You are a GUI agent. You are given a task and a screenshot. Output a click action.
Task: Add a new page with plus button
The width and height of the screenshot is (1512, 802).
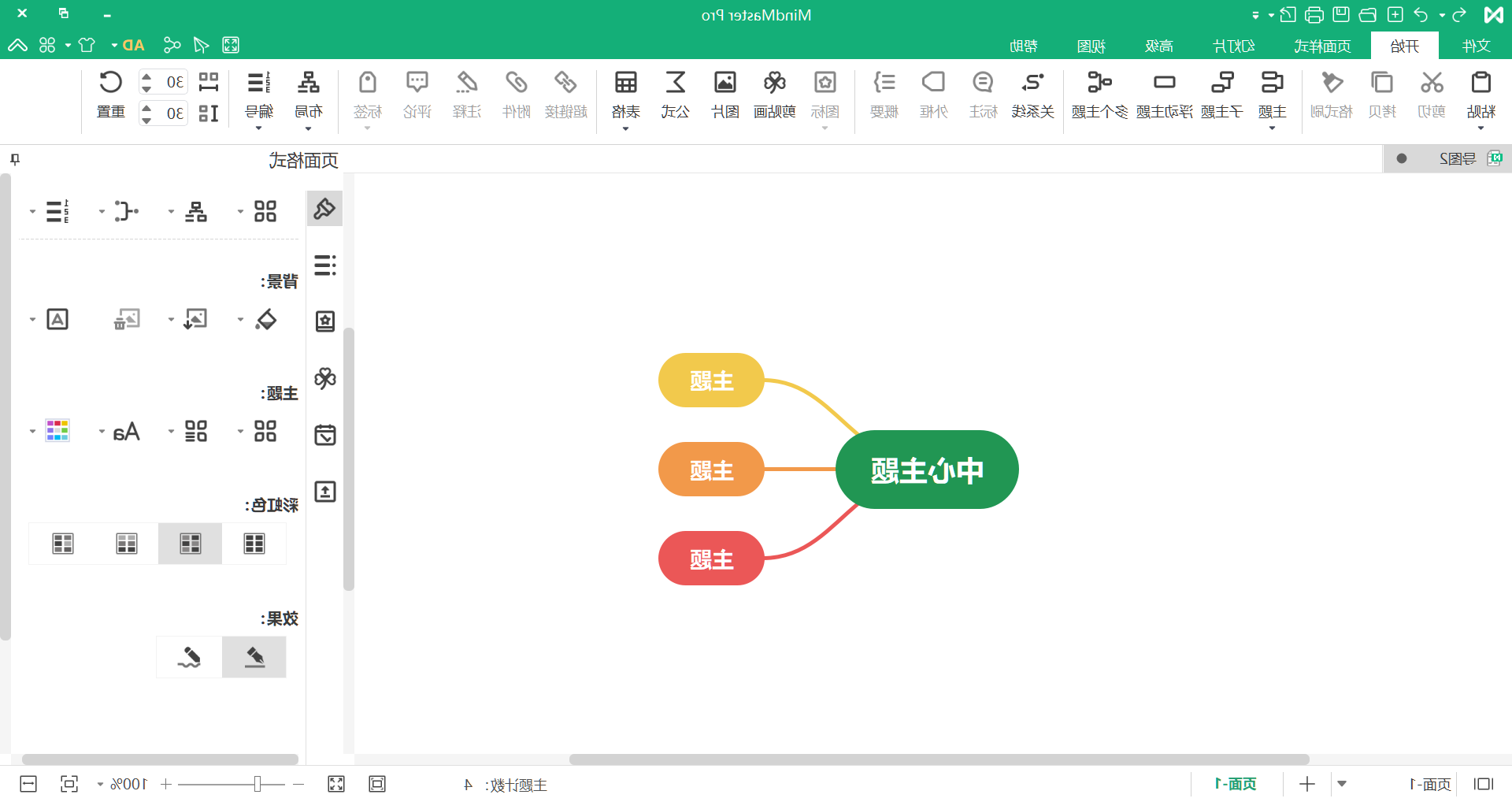[x=1307, y=784]
